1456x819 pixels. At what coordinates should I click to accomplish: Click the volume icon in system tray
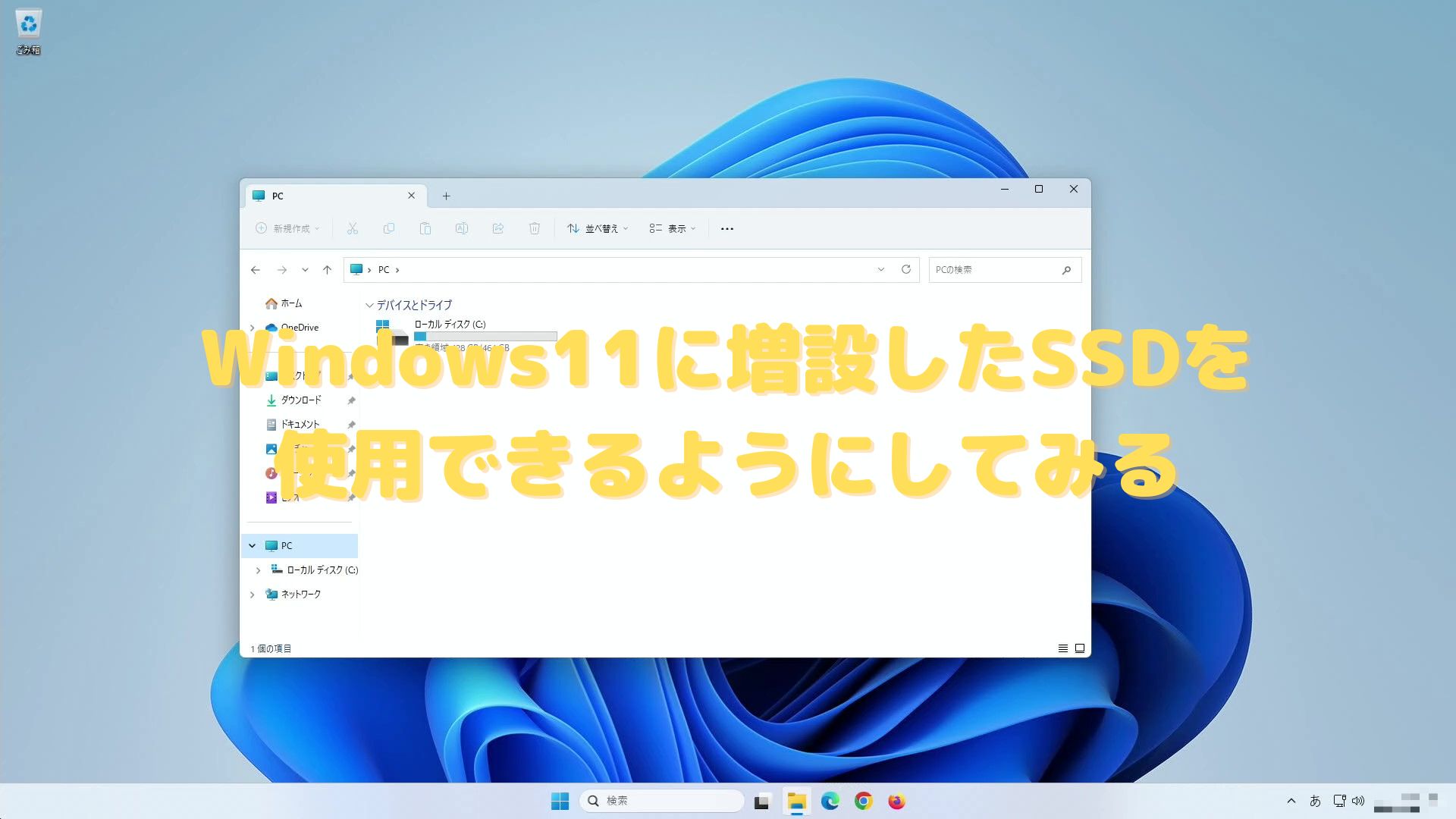click(x=1358, y=801)
